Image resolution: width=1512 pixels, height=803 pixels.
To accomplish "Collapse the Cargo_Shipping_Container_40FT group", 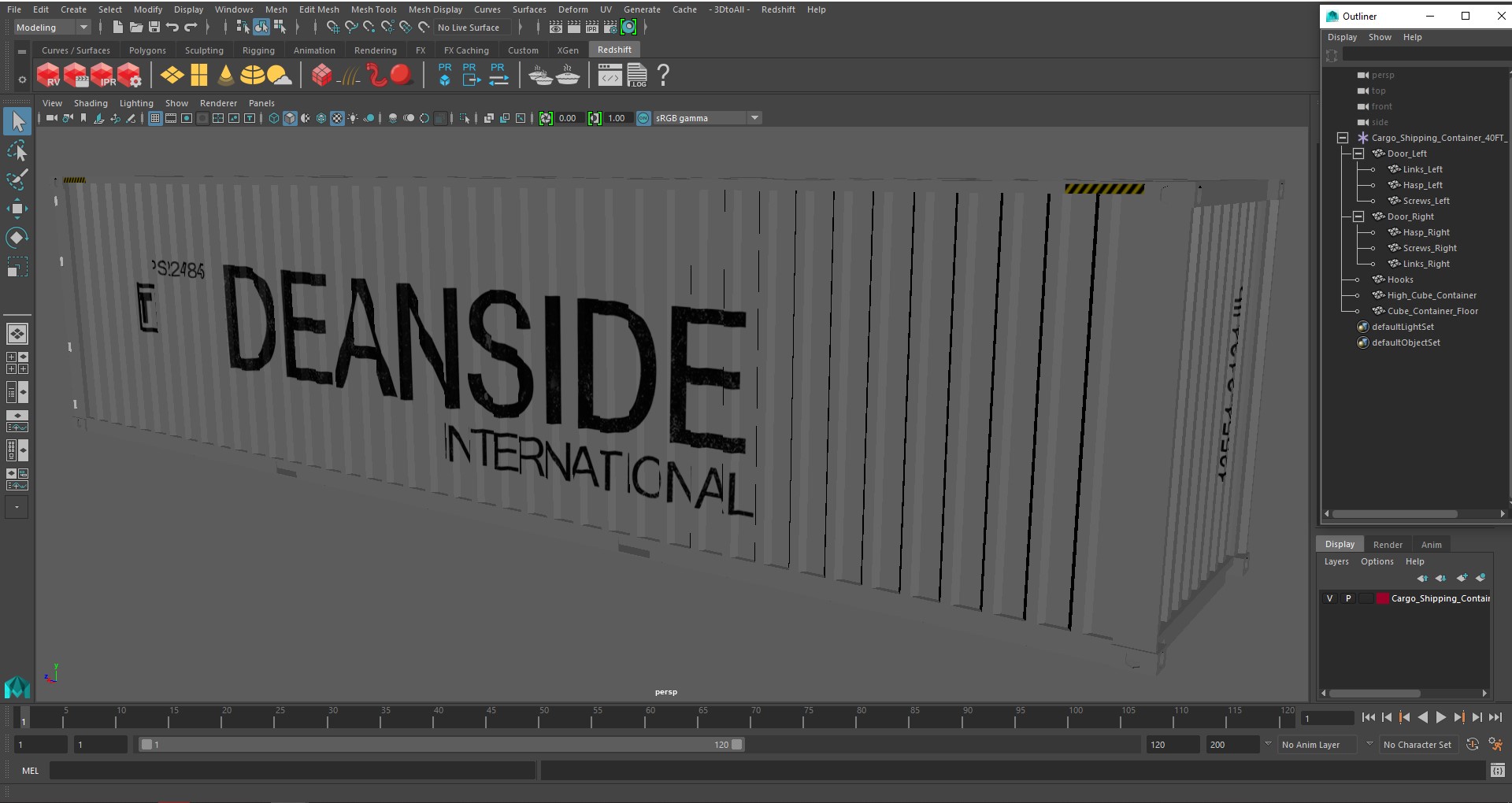I will pyautogui.click(x=1343, y=138).
